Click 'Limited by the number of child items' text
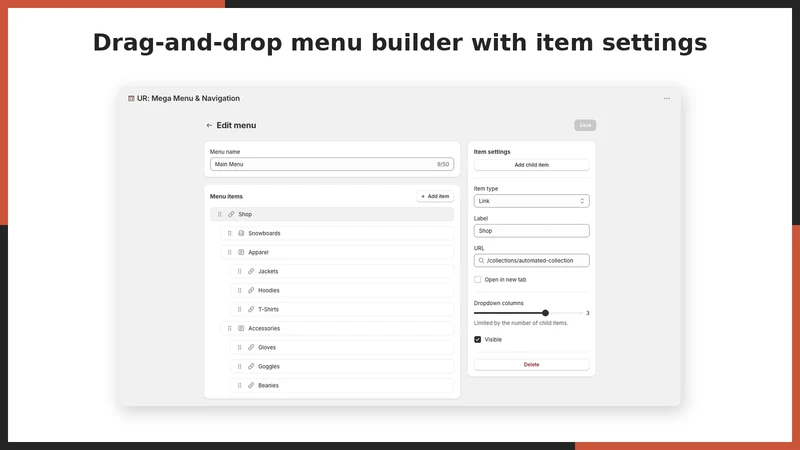Viewport: 800px width, 450px height. coord(520,323)
